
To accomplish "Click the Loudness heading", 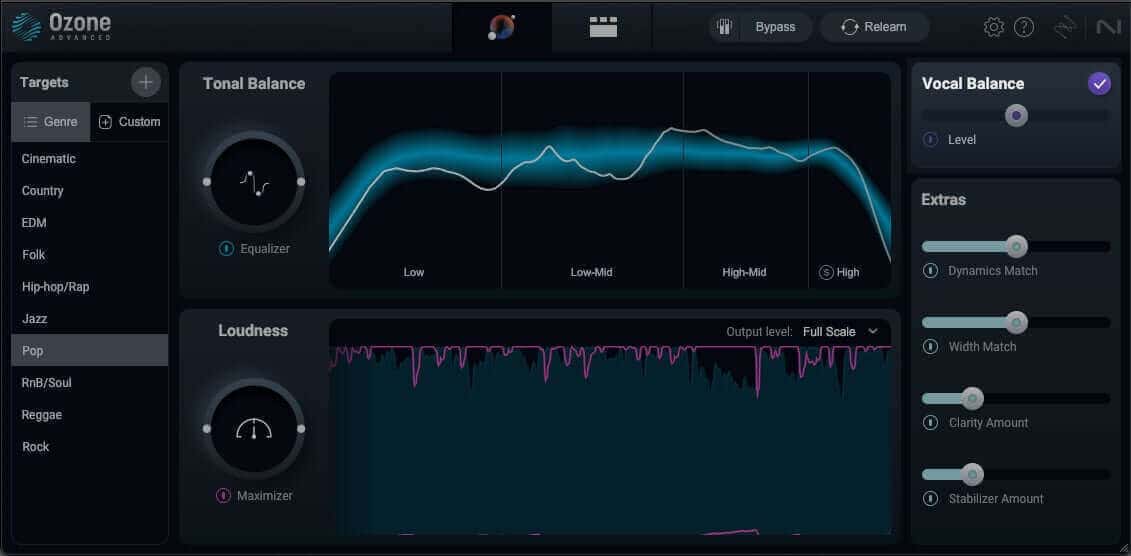I will 253,331.
